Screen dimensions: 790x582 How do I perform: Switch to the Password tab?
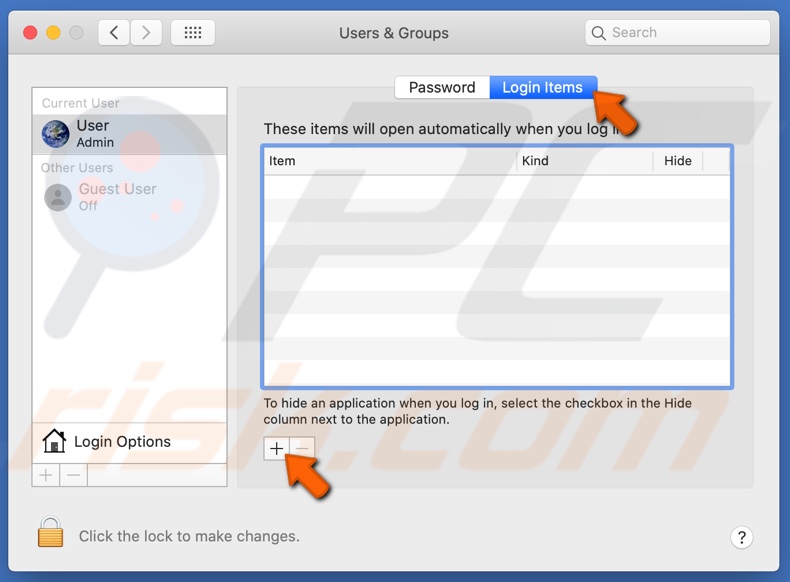click(x=442, y=87)
